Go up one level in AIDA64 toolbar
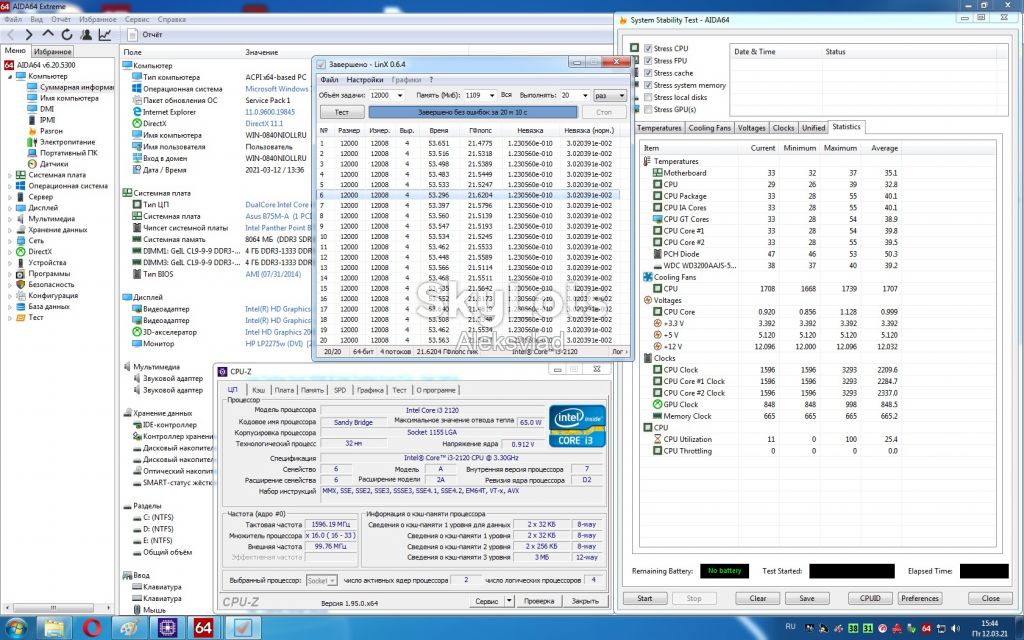1024x640 pixels. 48,35
